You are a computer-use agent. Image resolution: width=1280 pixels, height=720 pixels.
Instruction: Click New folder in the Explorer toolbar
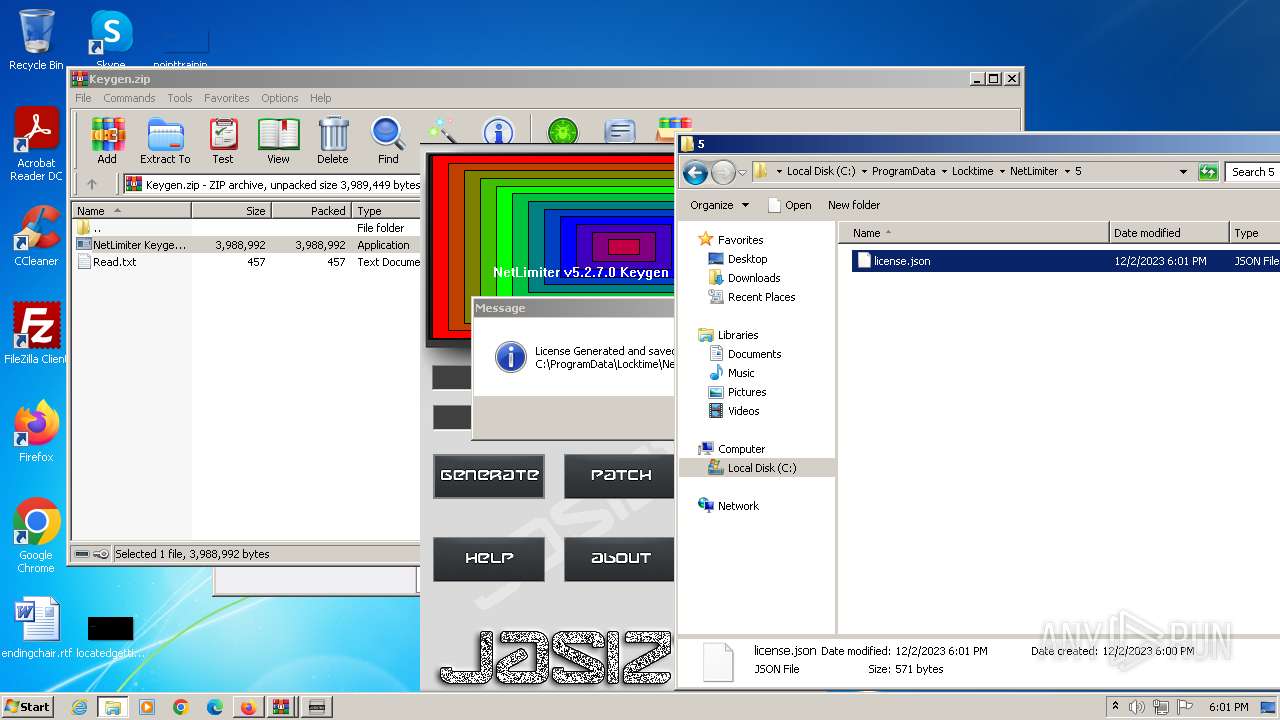tap(854, 205)
